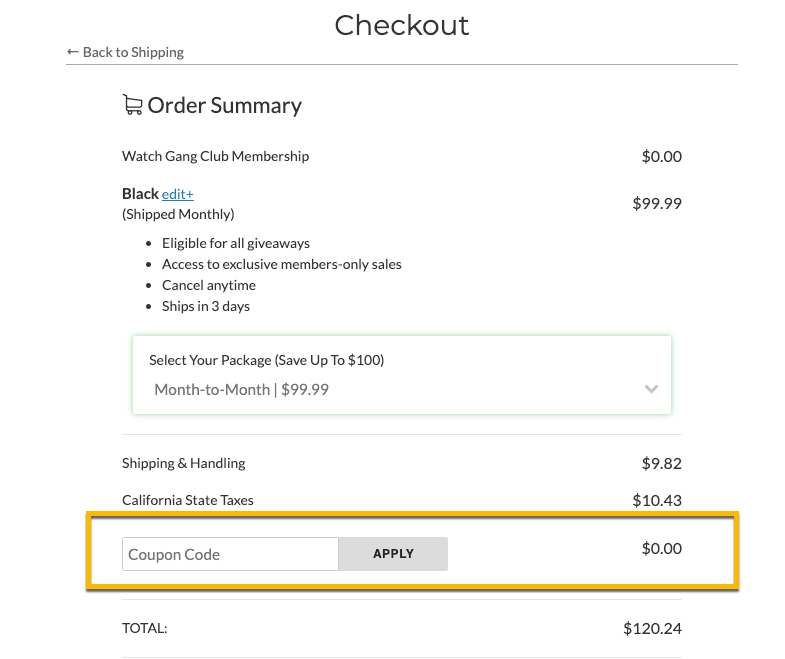Click the California State Taxes amount $10.43
The height and width of the screenshot is (659, 785).
(x=657, y=500)
